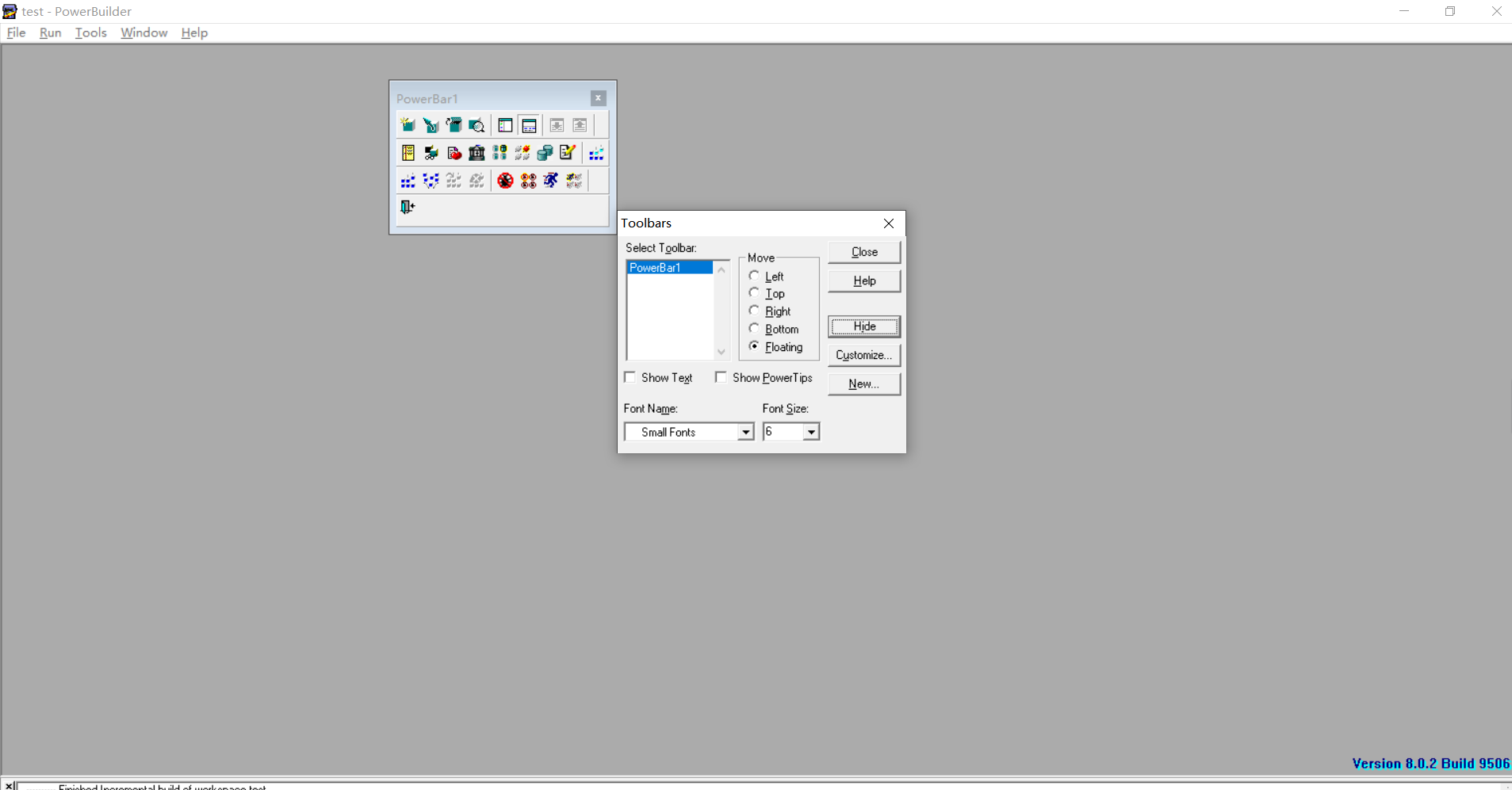
Task: Click the grayed Stop build icon
Action: pyautogui.click(x=477, y=181)
